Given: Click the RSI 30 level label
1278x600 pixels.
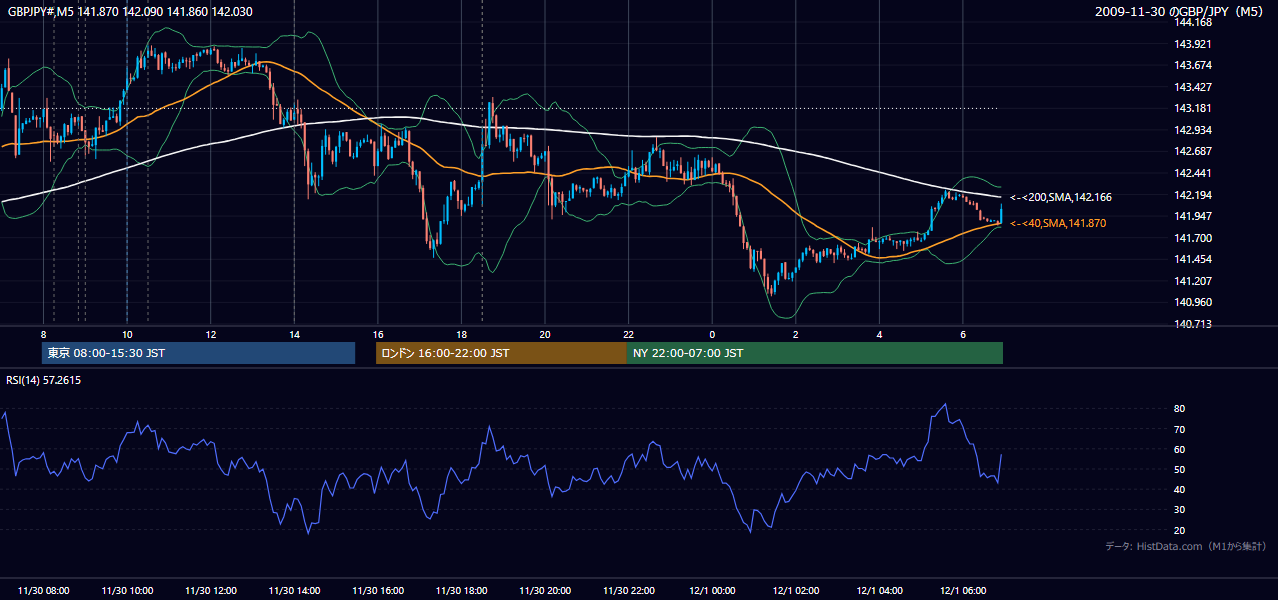Looking at the screenshot, I should click(1180, 510).
